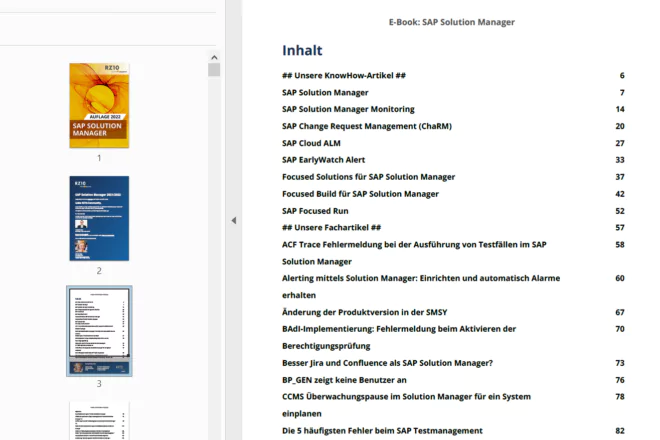The image size is (660, 440).
Task: Open 'SAP EarlyWatch Alert' entry
Action: coord(323,160)
